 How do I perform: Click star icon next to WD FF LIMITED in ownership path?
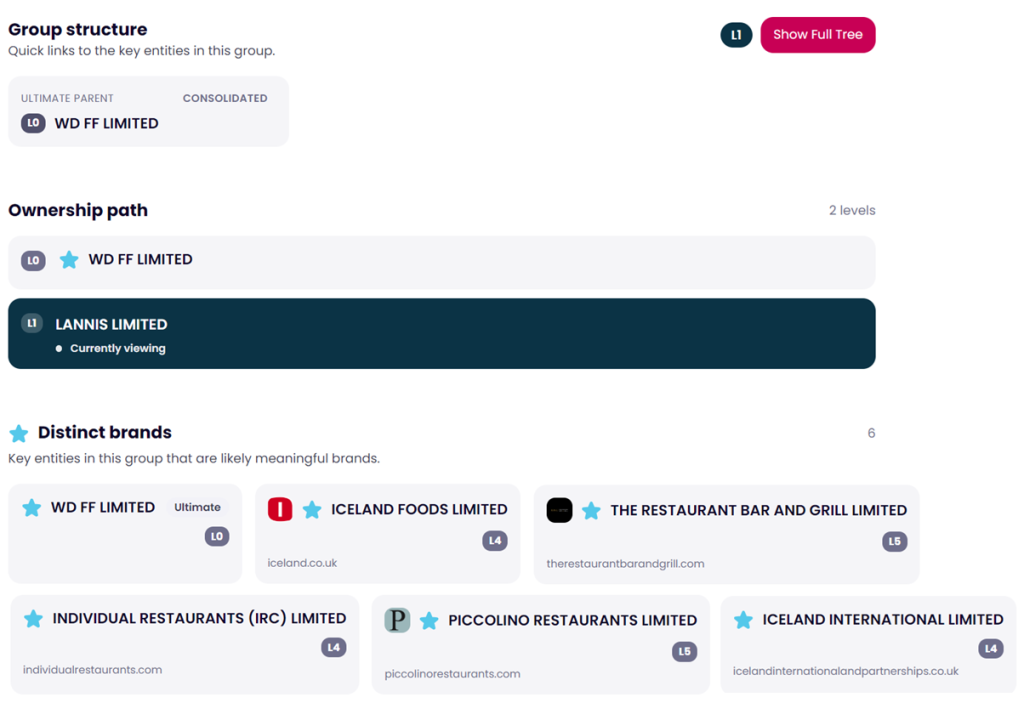69,260
